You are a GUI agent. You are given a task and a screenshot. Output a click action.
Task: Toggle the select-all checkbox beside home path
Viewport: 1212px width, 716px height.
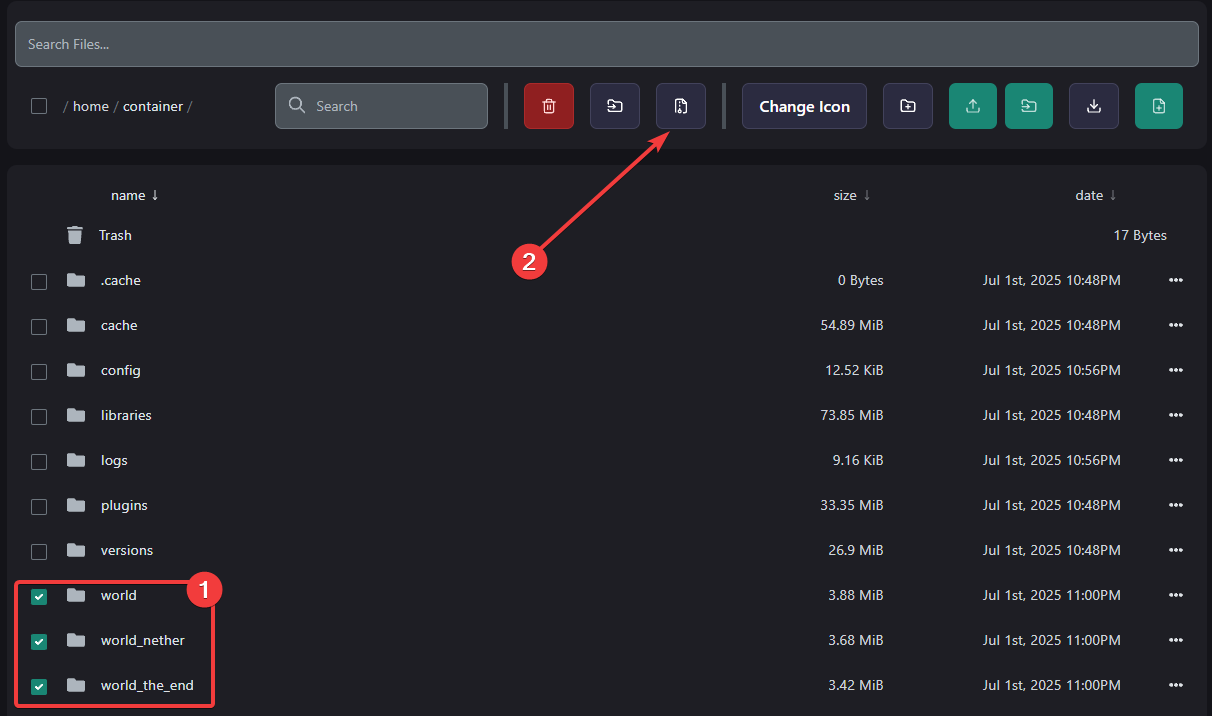click(39, 106)
